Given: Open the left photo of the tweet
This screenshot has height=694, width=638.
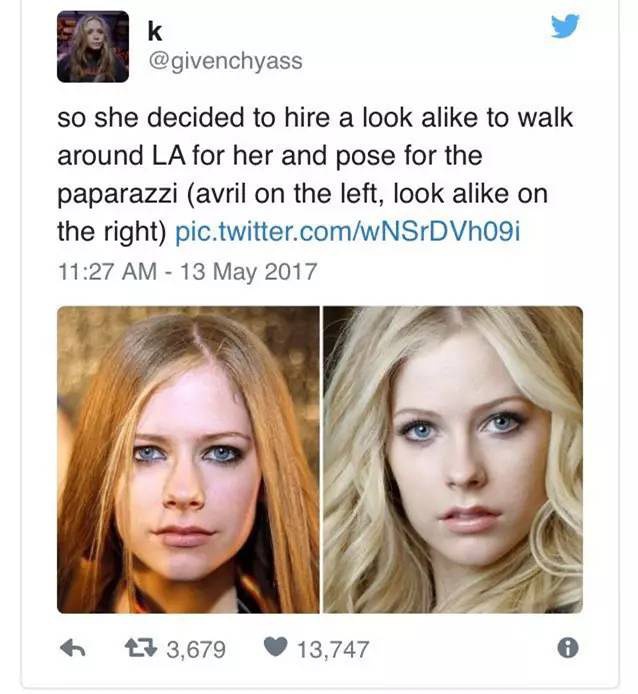Looking at the screenshot, I should pos(188,459).
